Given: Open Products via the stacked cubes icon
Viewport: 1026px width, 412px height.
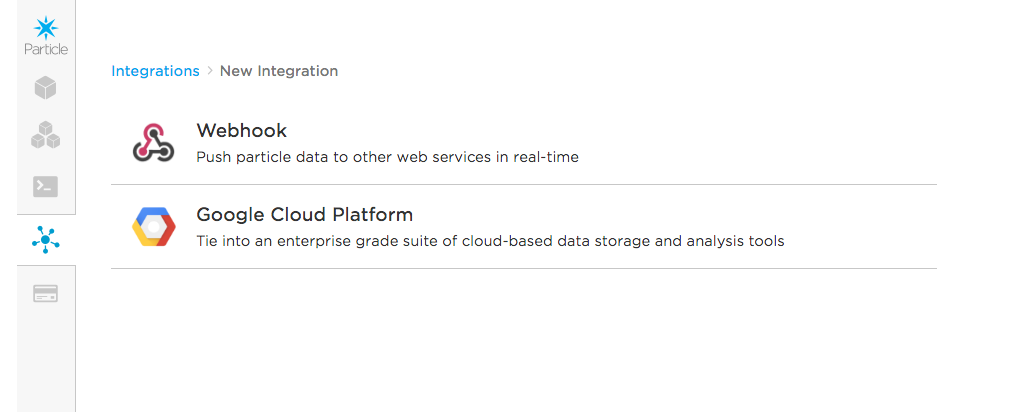Looking at the screenshot, I should (45, 135).
